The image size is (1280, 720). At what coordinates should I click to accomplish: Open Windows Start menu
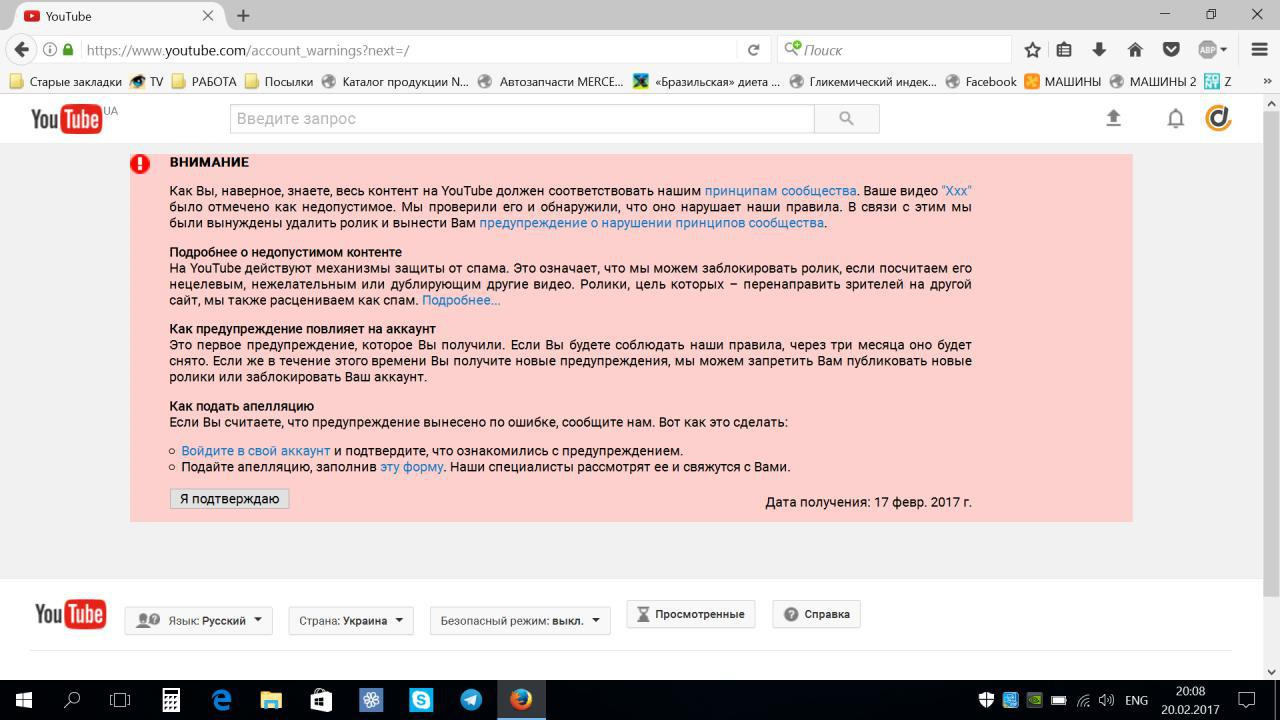click(24, 700)
